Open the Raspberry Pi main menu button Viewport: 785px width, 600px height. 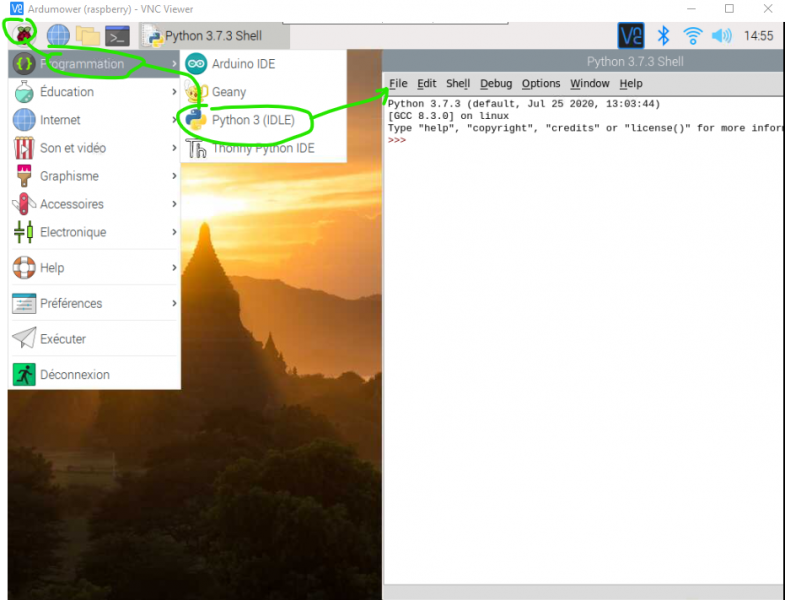[x=23, y=35]
